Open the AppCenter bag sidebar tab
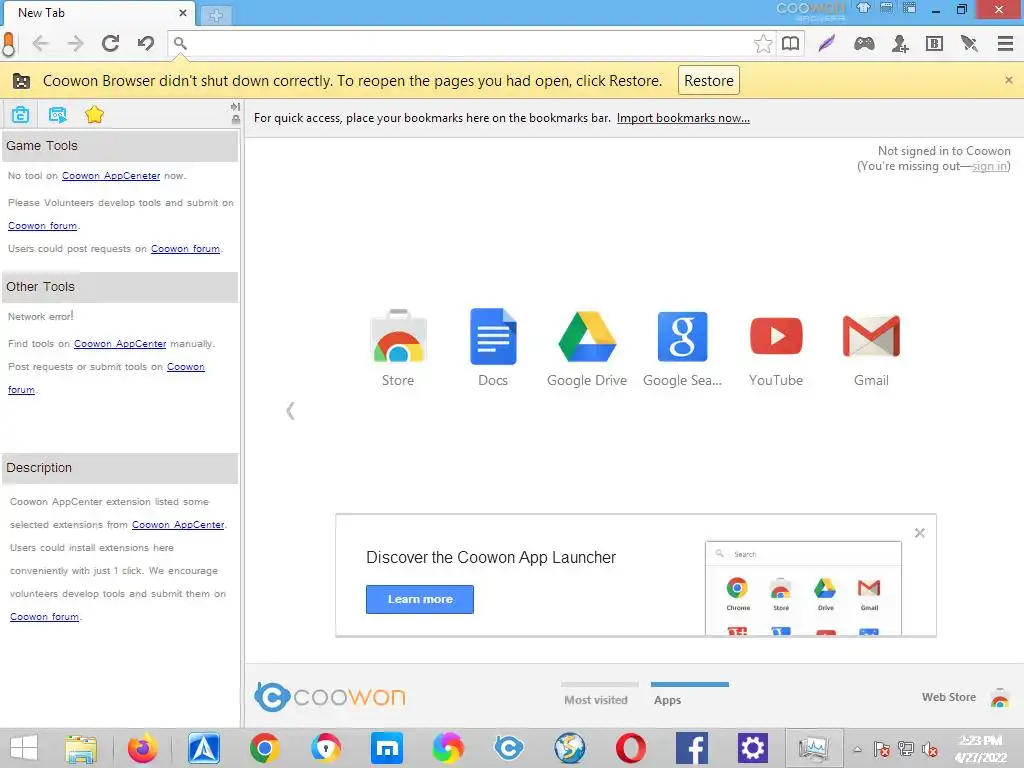The width and height of the screenshot is (1024, 768). 20,115
